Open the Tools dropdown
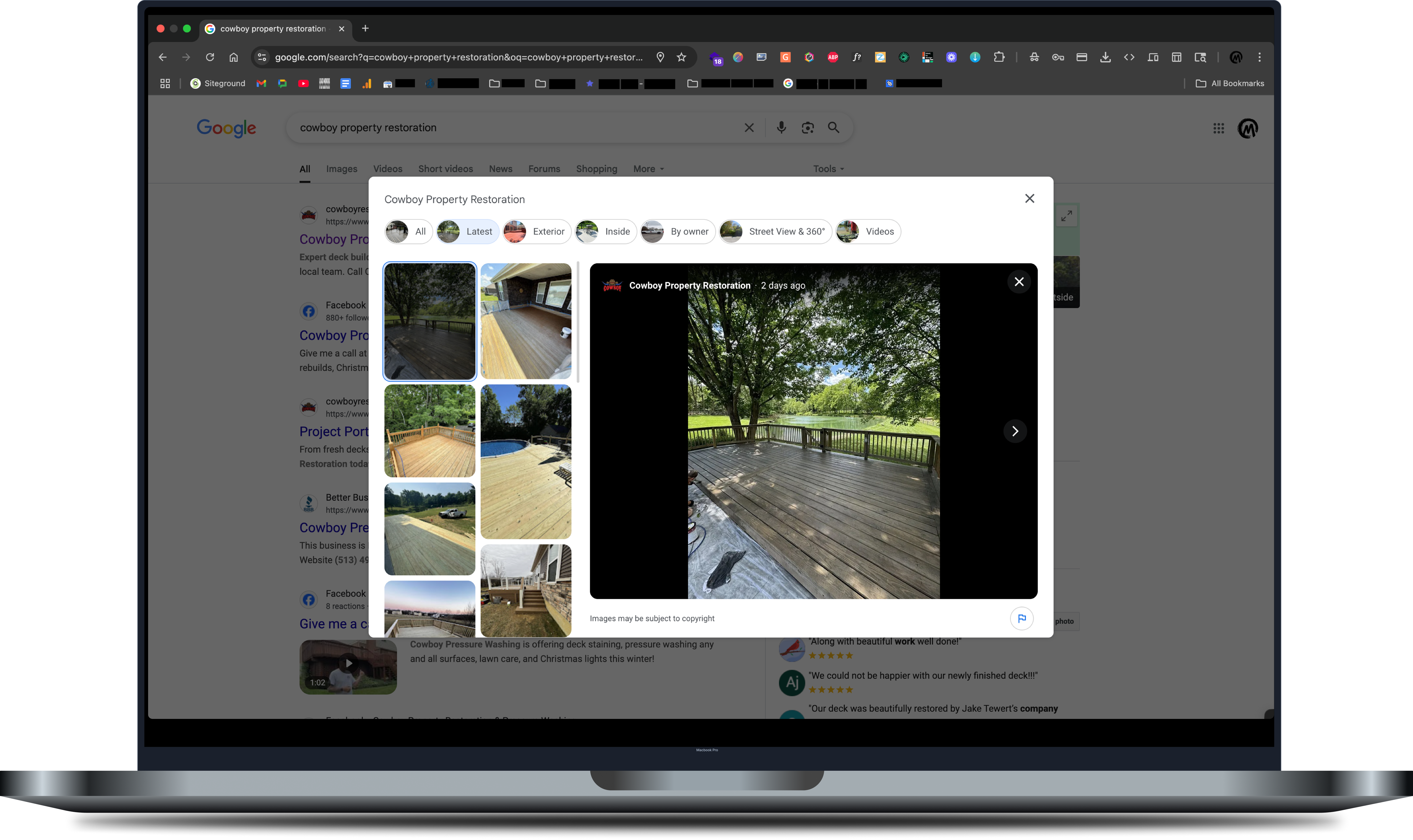 [x=828, y=169]
